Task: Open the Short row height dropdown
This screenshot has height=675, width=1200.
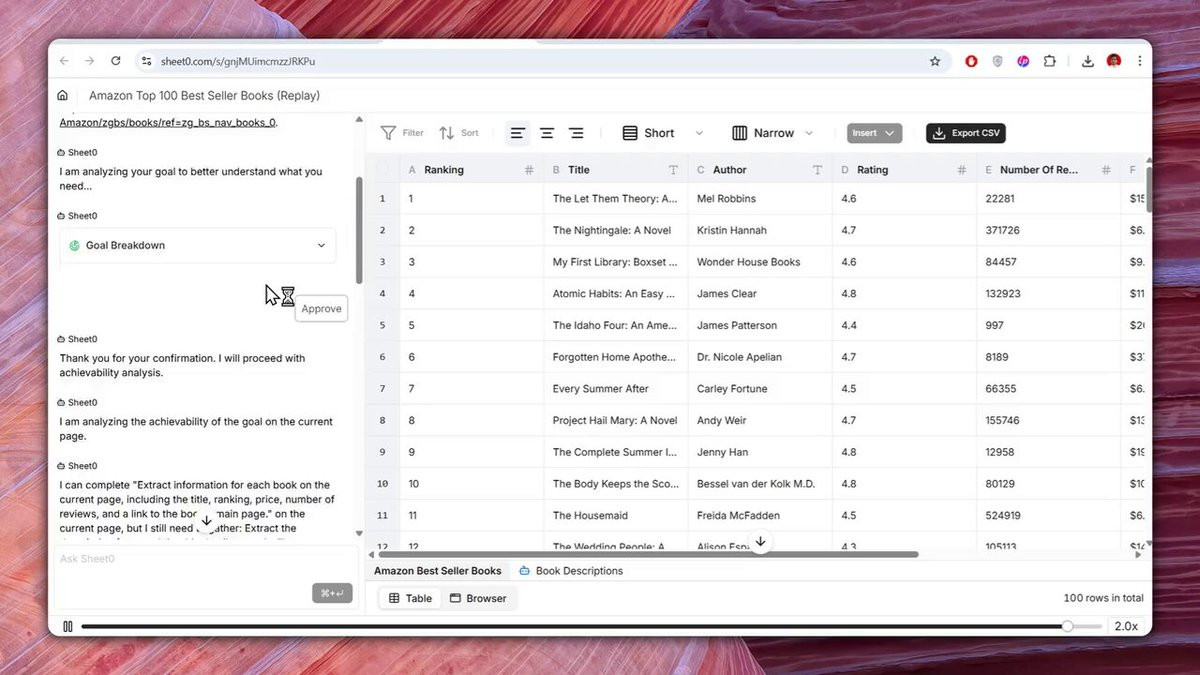Action: [x=663, y=133]
